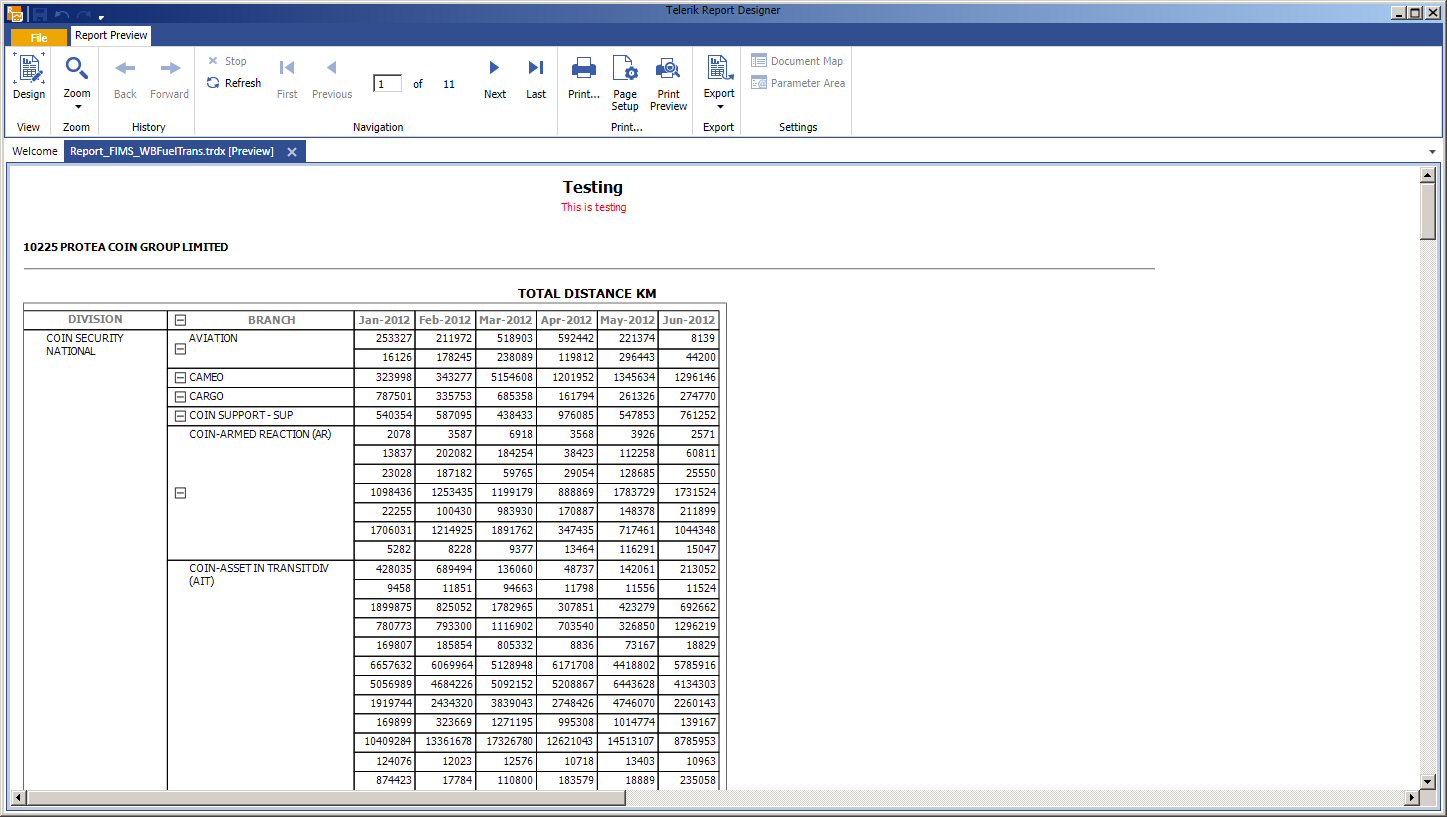Click the 10225 PROTEA COIN GROUP LIMITED heading
The width and height of the screenshot is (1447, 817).
126,247
